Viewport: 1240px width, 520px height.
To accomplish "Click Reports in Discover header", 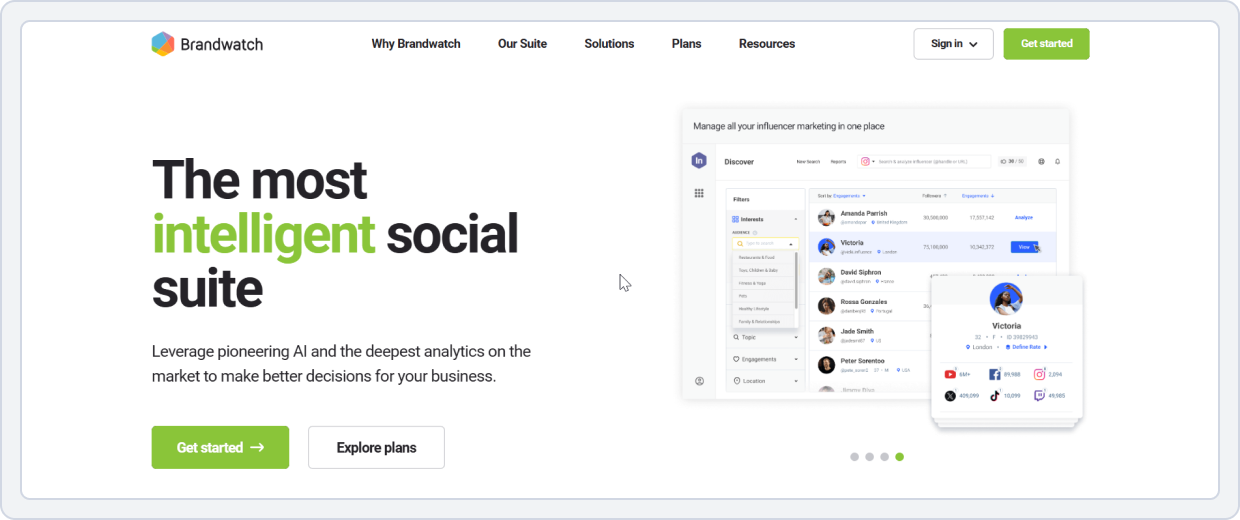I will coord(838,162).
